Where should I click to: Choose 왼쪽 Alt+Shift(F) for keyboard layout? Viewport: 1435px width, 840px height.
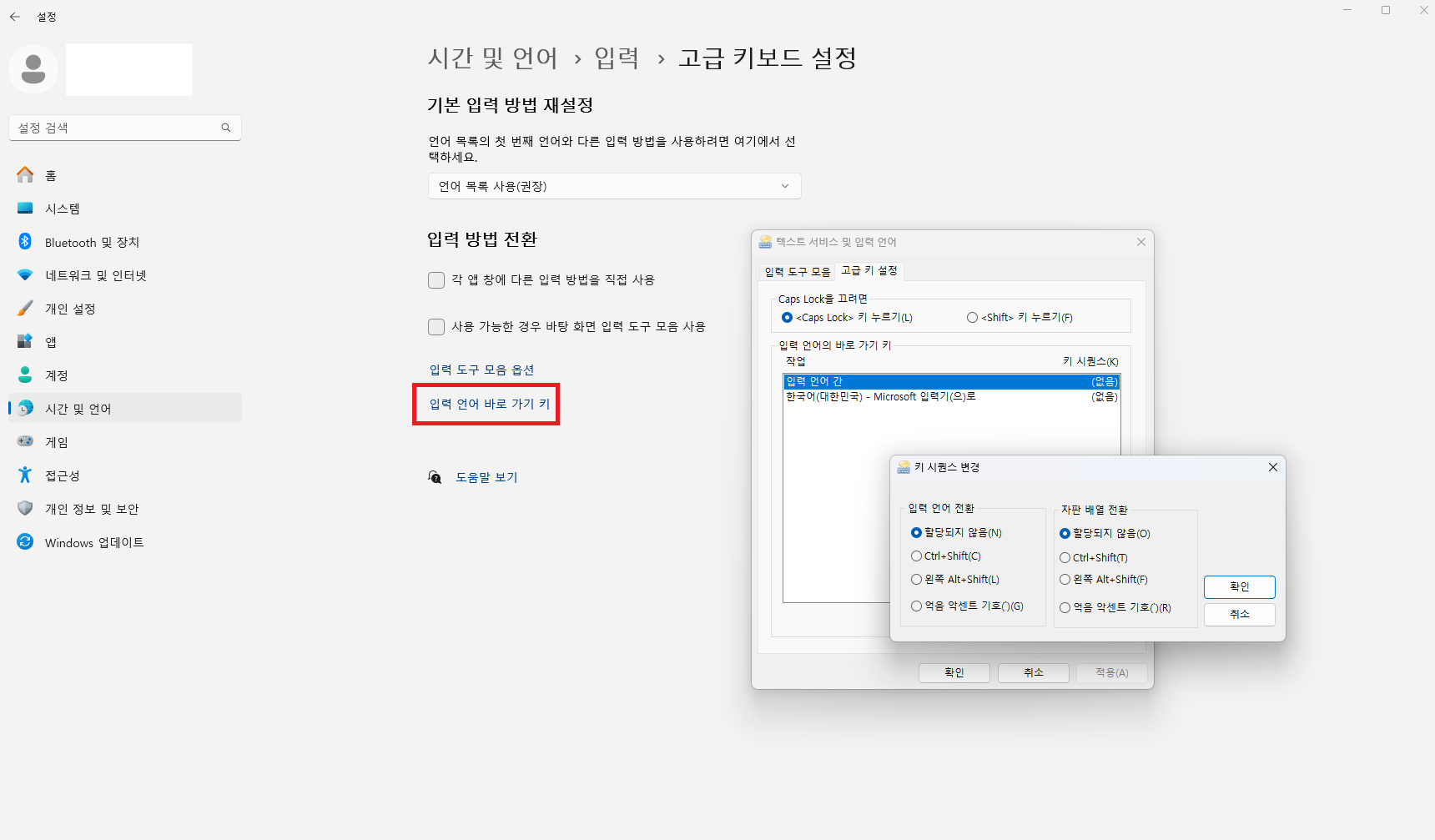tap(1065, 580)
